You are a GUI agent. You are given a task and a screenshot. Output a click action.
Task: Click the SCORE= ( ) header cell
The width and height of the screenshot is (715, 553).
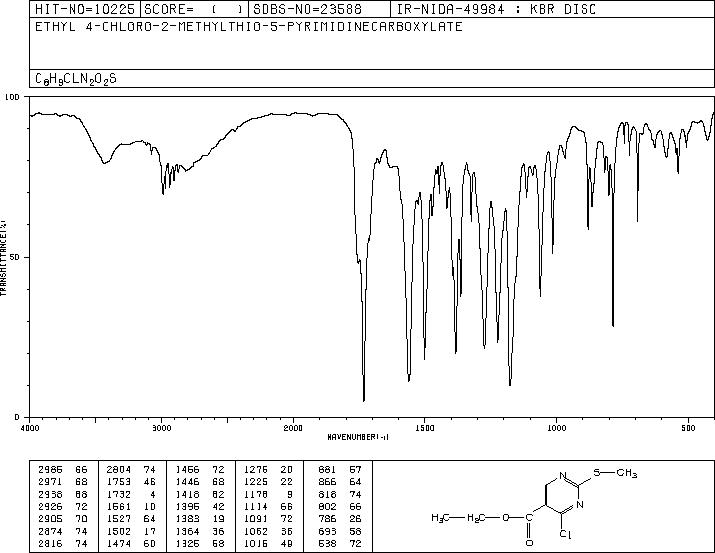pos(194,9)
